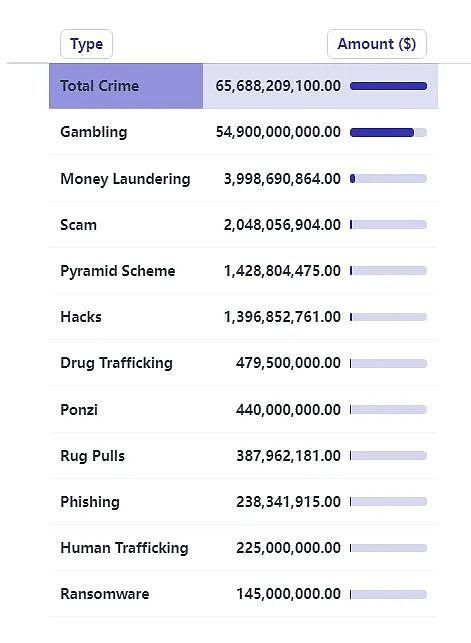Click the 65,688,209,100.00 total amount

pyautogui.click(x=278, y=86)
